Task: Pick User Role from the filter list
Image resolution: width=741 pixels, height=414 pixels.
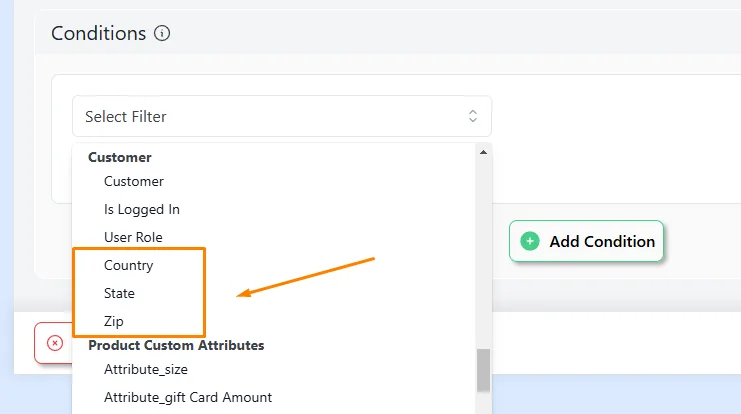Action: point(133,237)
